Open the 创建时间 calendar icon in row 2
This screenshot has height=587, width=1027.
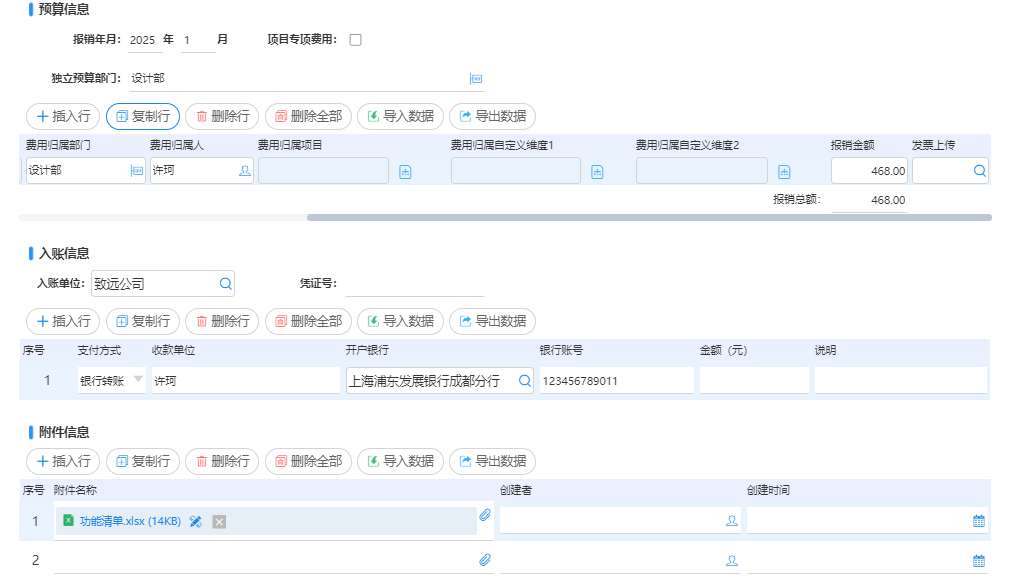coord(979,561)
